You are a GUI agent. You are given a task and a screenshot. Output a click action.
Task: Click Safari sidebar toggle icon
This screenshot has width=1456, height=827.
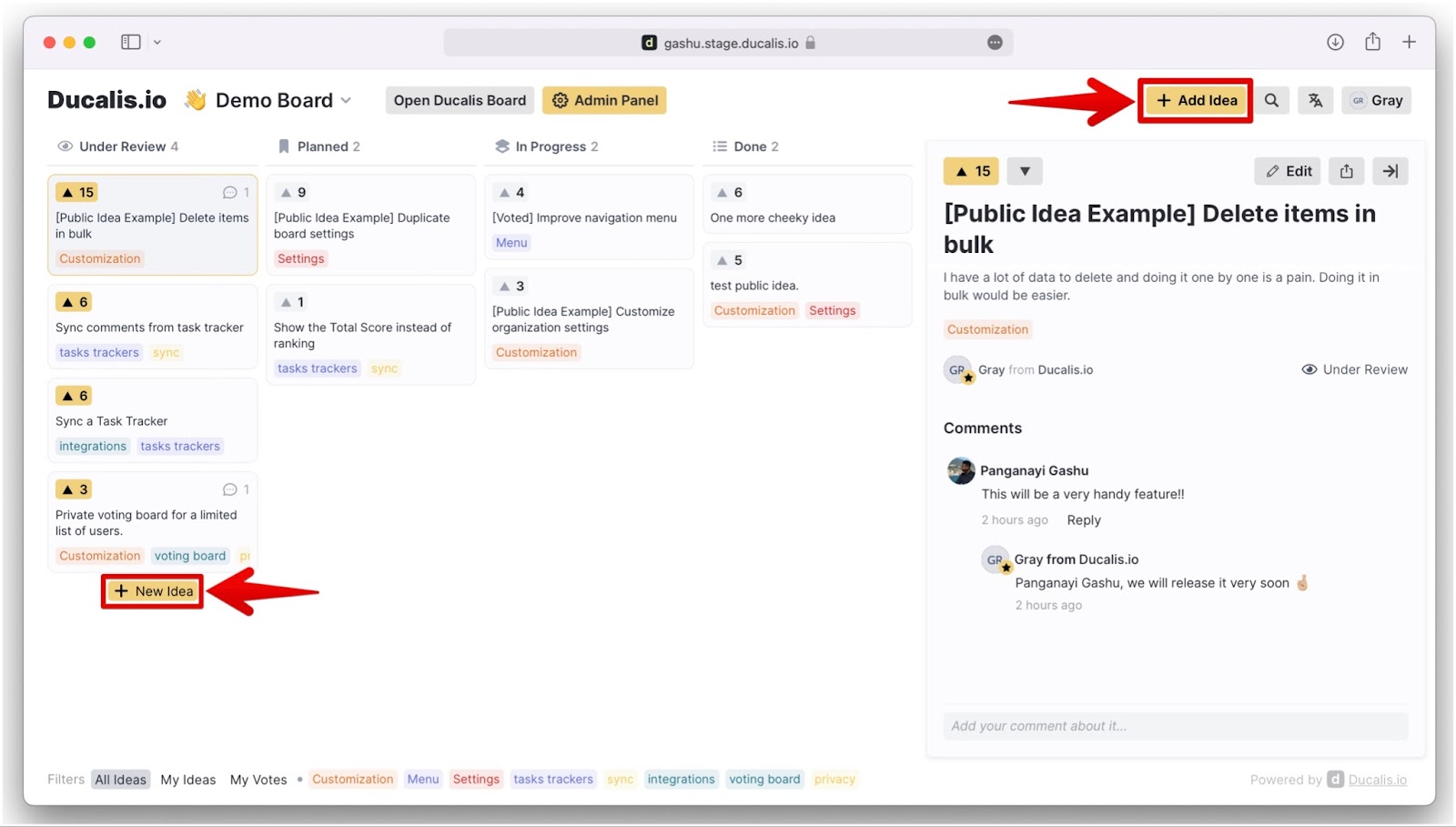131,42
